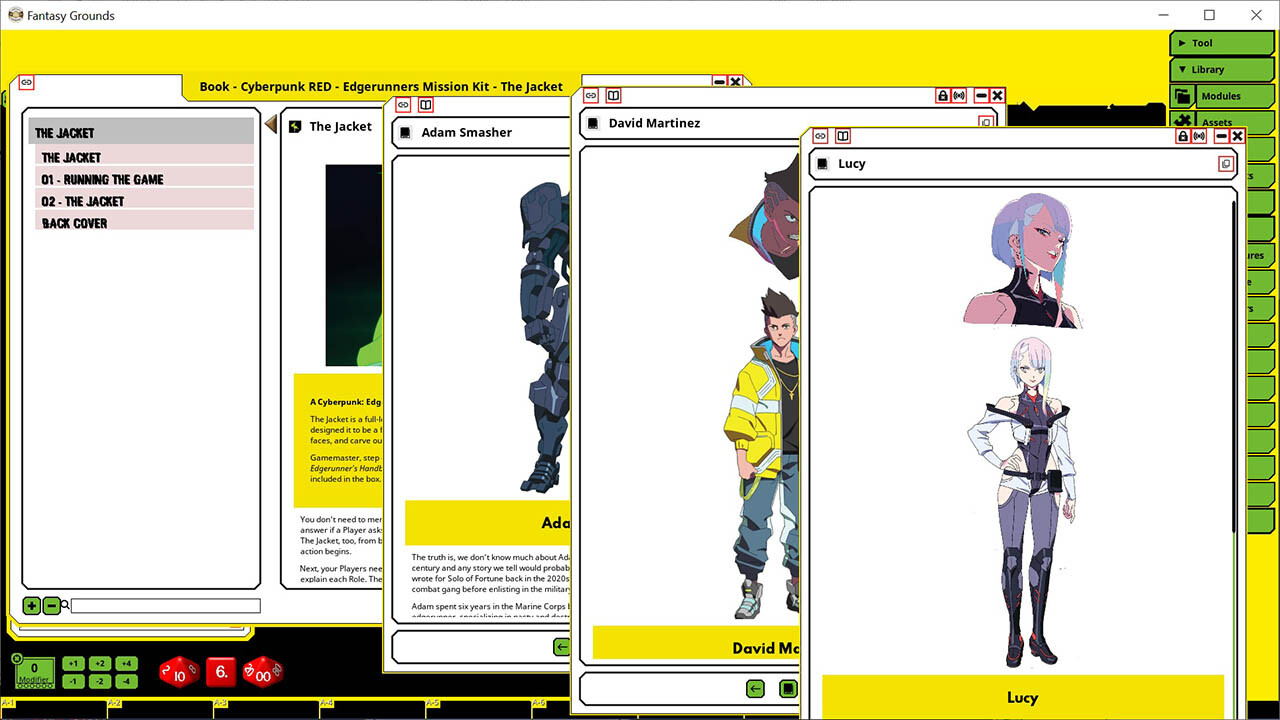Screen dimensions: 1280x720
Task: Toggle the lock on Lucy's window
Action: [1182, 136]
